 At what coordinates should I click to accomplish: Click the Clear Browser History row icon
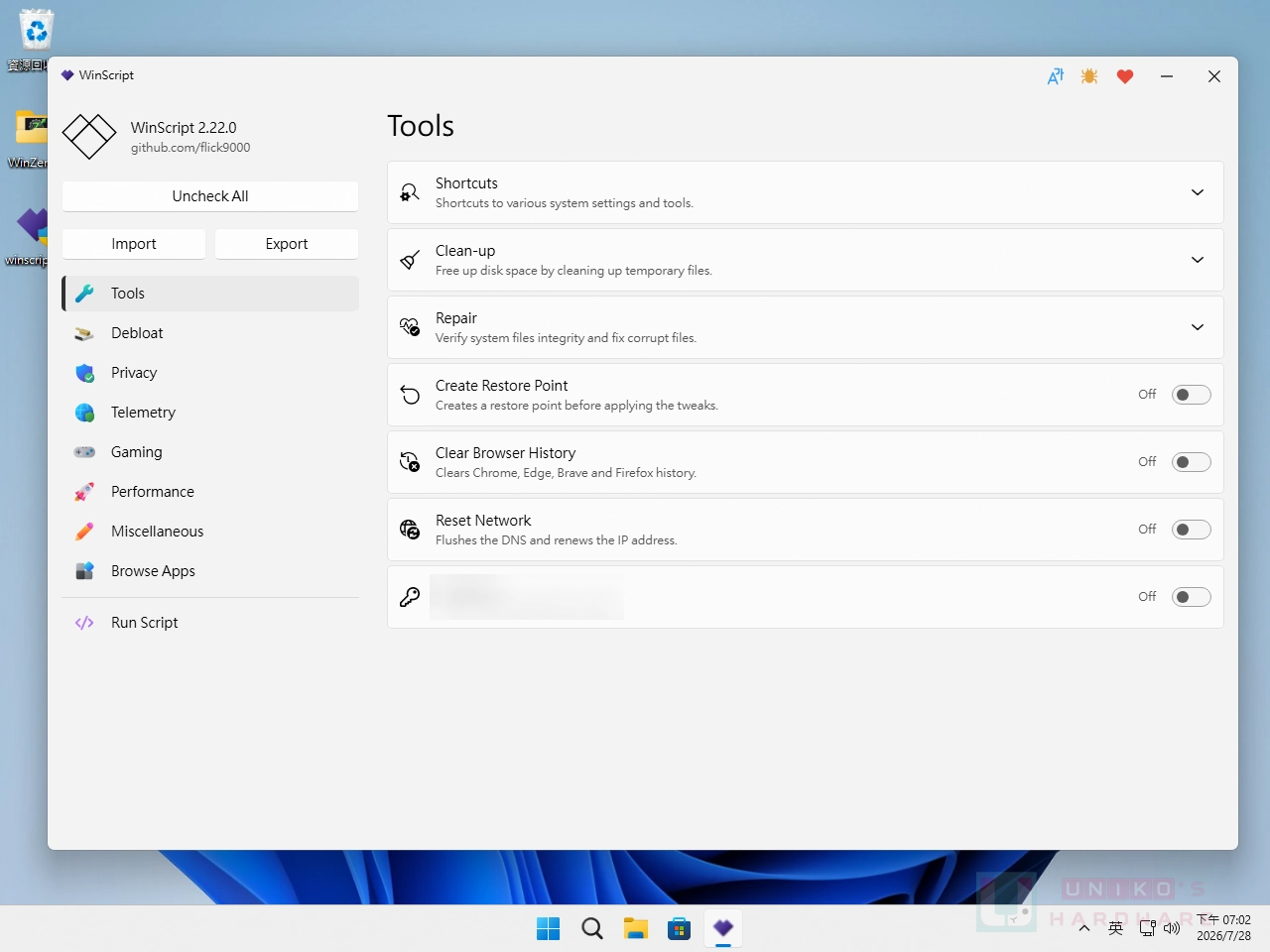(410, 462)
